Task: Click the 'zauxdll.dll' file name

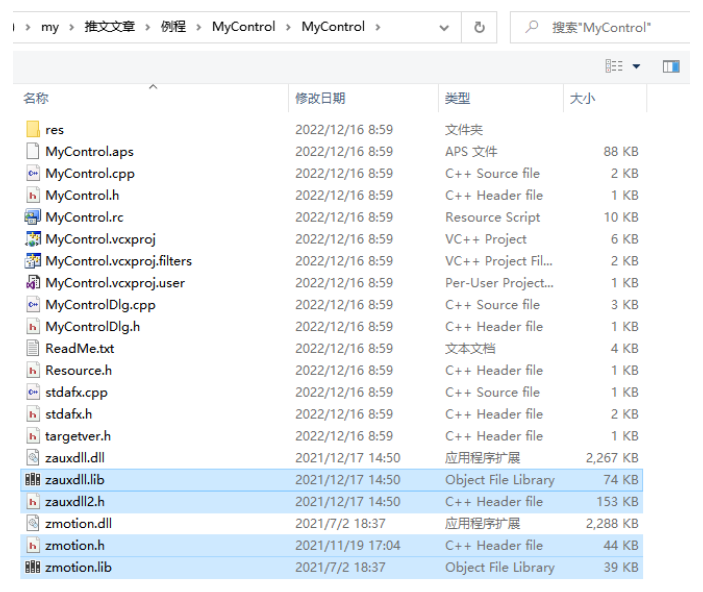Action: coord(75,458)
